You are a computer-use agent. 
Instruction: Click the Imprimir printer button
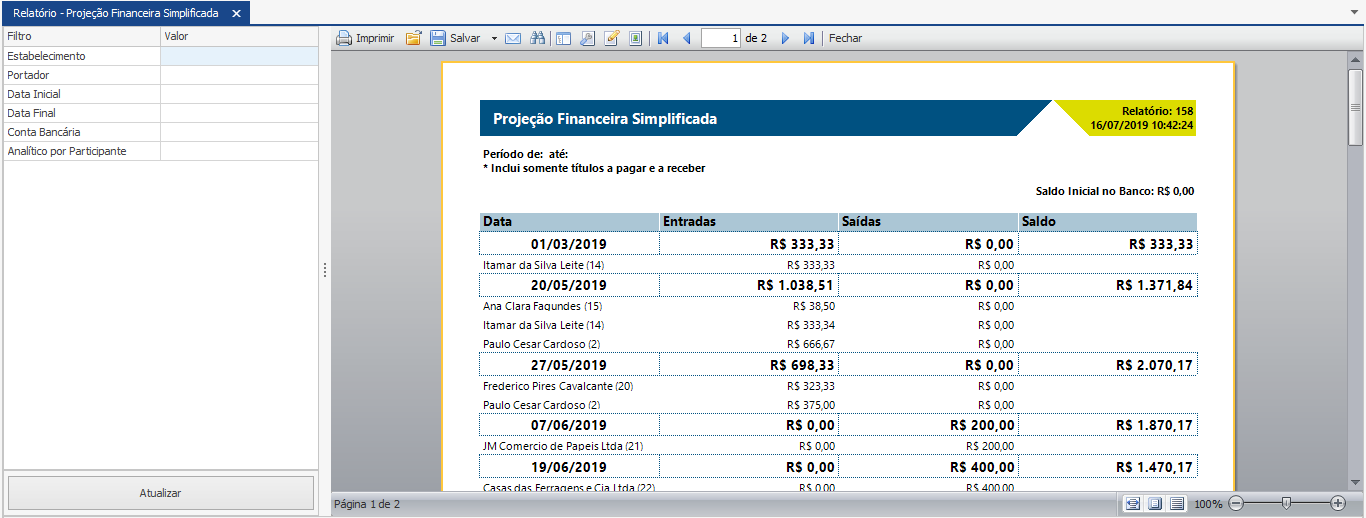[364, 38]
